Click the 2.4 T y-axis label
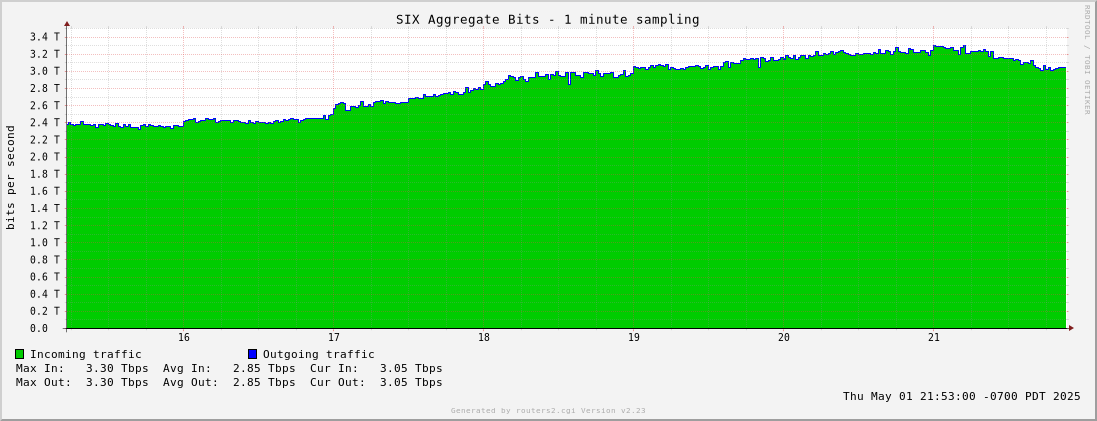Image resolution: width=1097 pixels, height=421 pixels. [x=46, y=122]
